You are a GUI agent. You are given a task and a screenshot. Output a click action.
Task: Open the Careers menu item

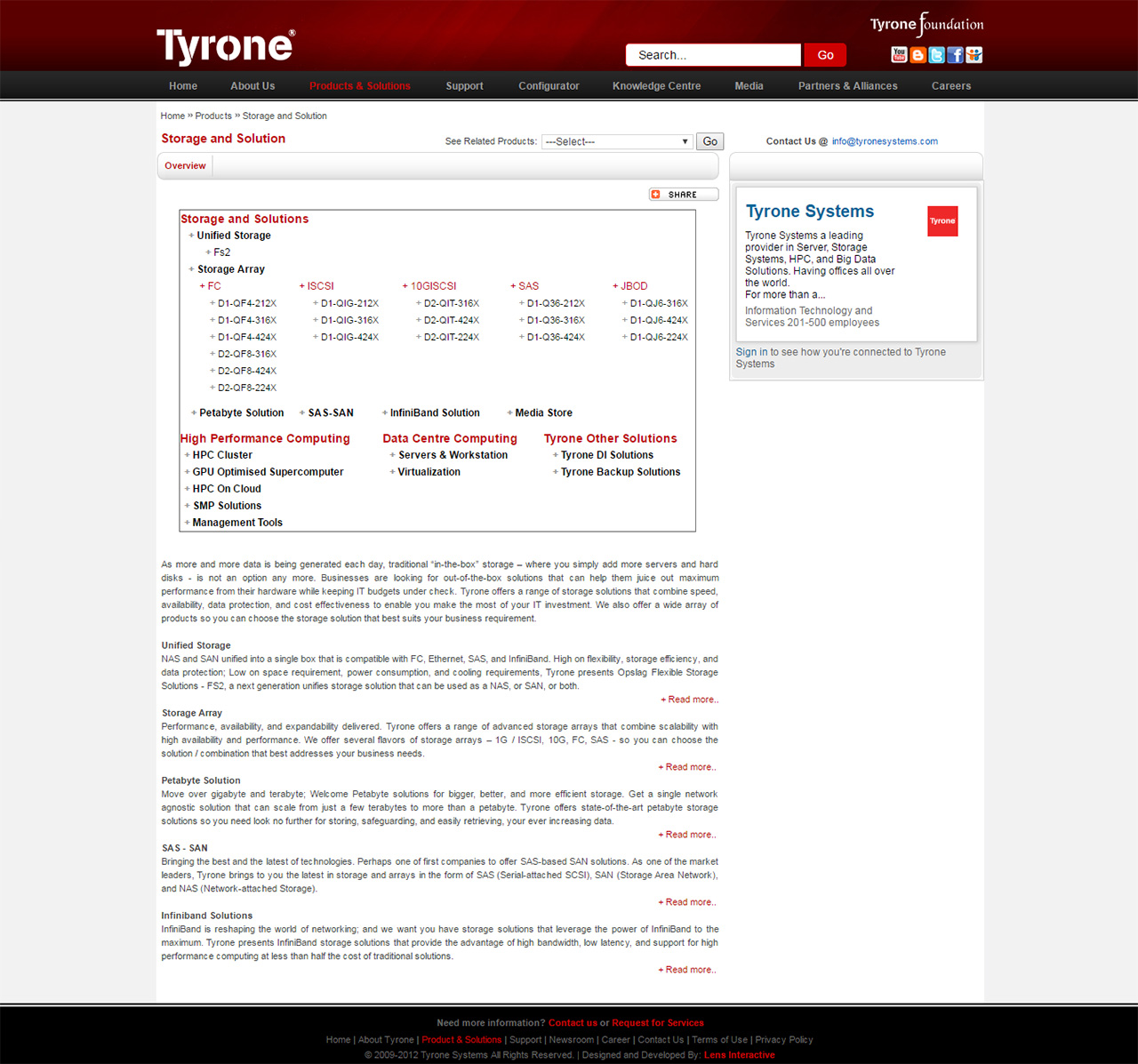coord(951,86)
